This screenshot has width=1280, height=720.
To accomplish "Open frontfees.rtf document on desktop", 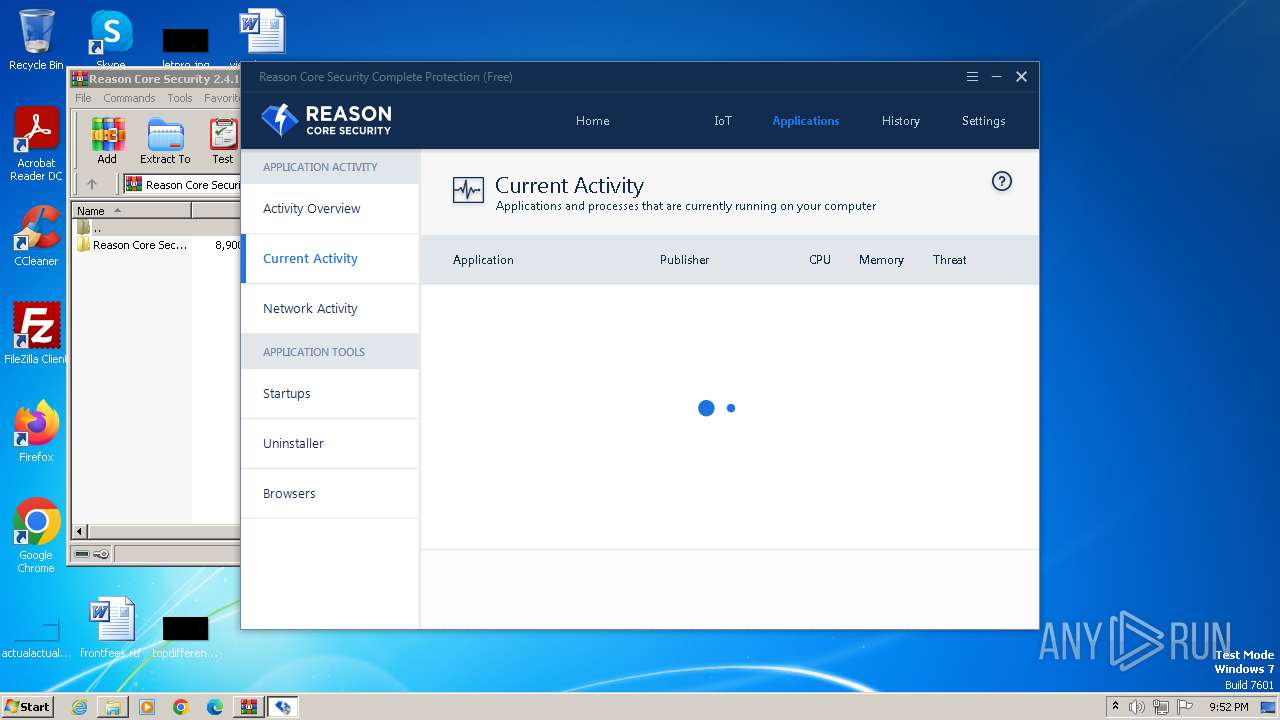I will [x=111, y=628].
